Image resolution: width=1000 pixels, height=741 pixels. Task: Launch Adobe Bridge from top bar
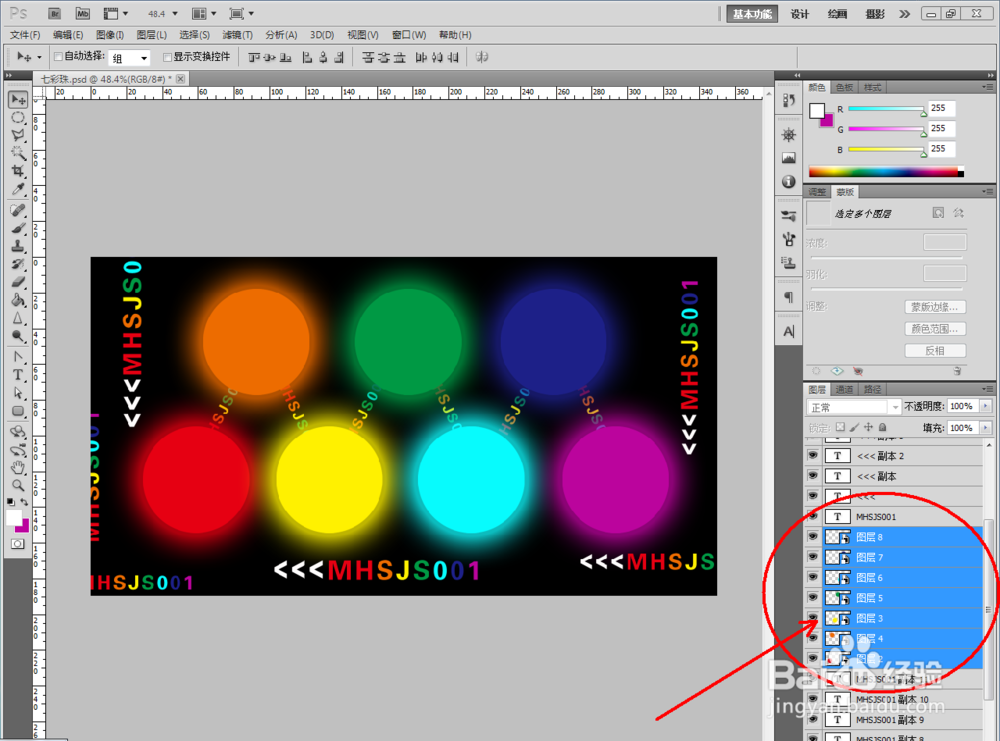(55, 13)
